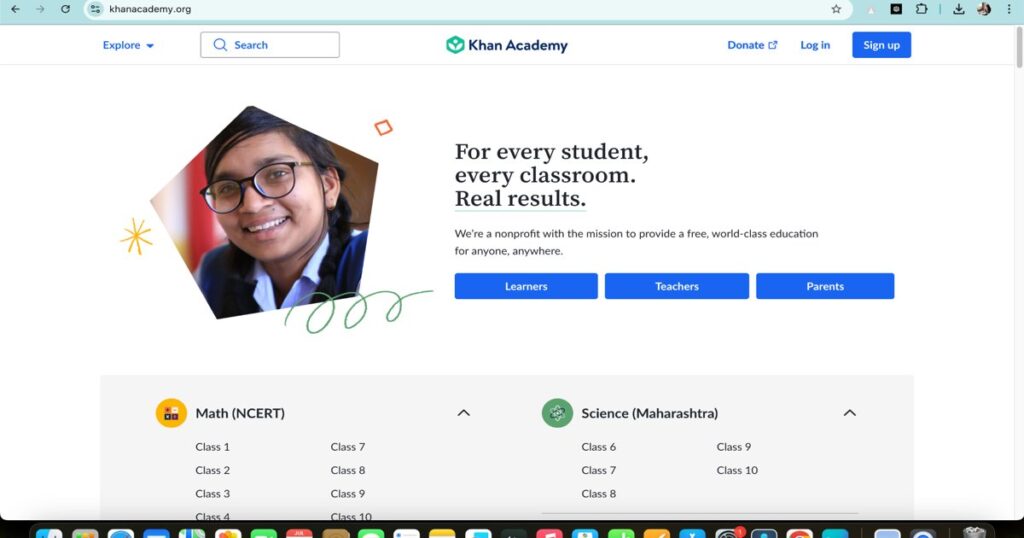Open Math Class 1
This screenshot has width=1024, height=538.
pos(212,447)
